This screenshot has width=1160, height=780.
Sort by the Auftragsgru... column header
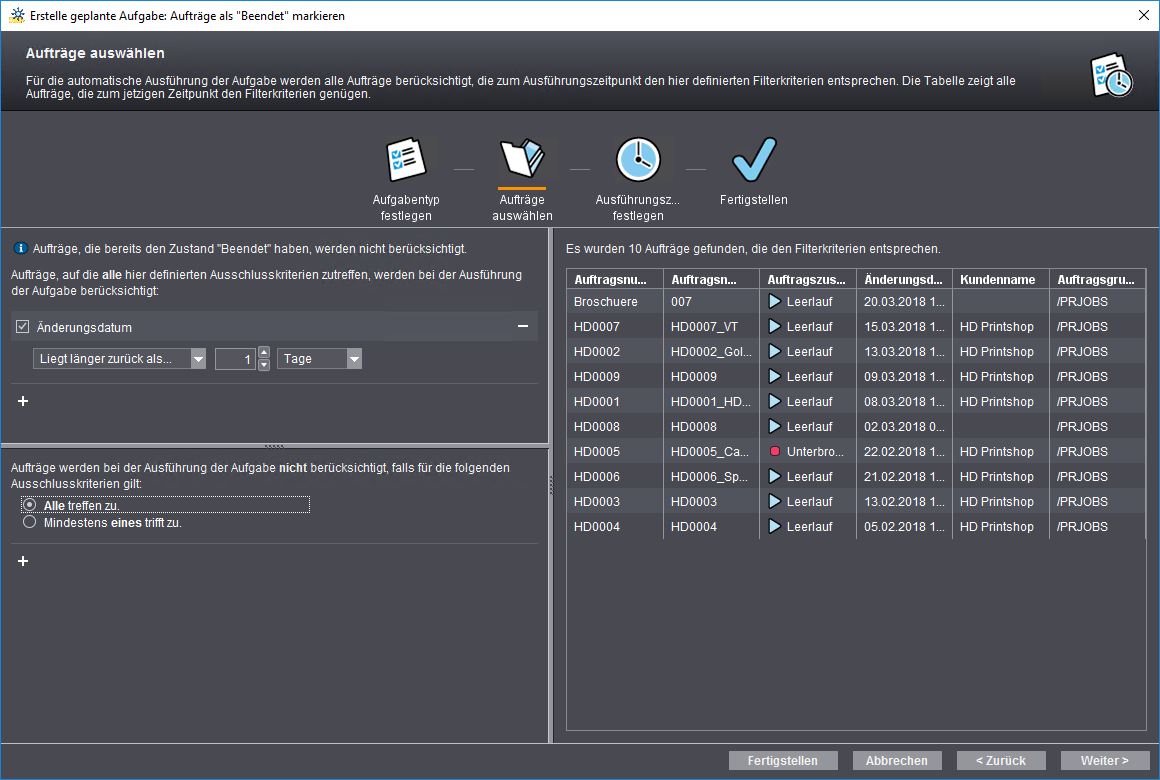click(x=1097, y=279)
